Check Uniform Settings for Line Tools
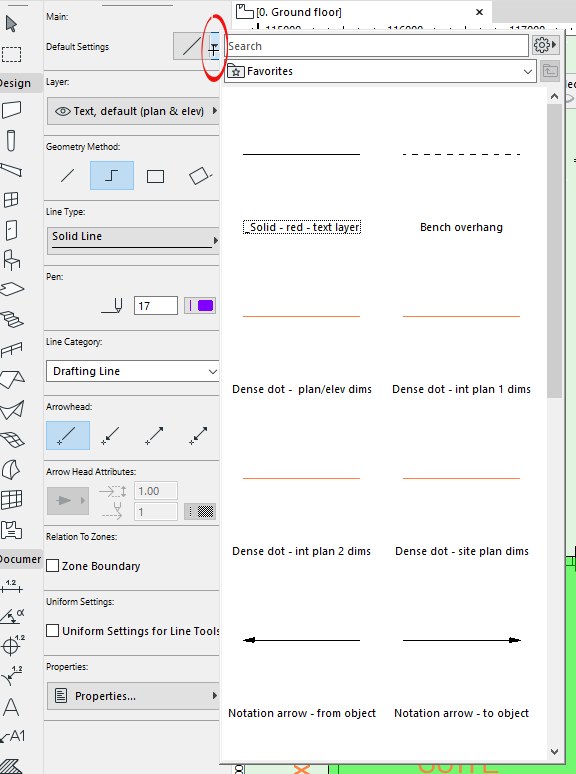The height and width of the screenshot is (774, 576). tap(52, 630)
